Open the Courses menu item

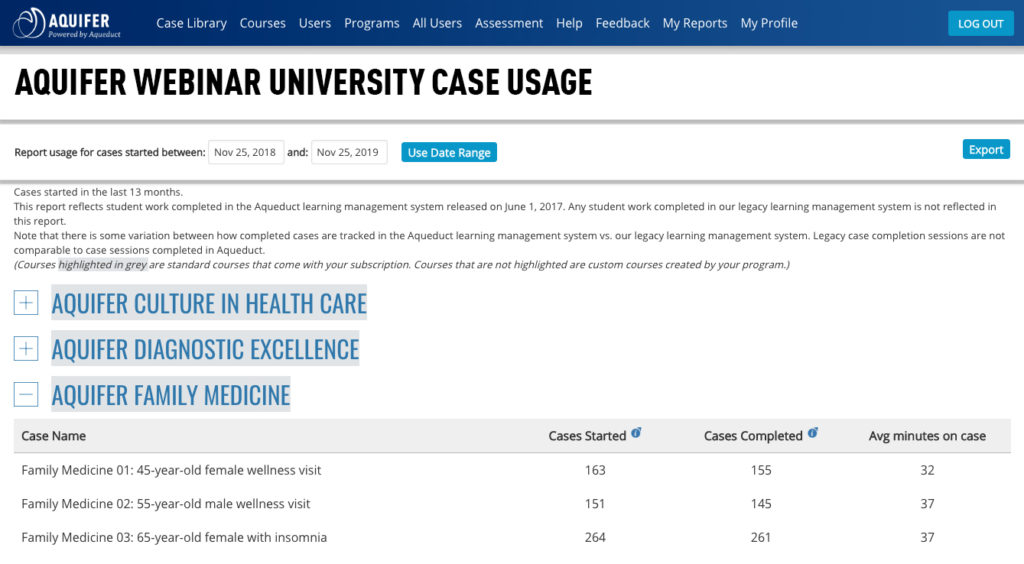click(x=263, y=23)
